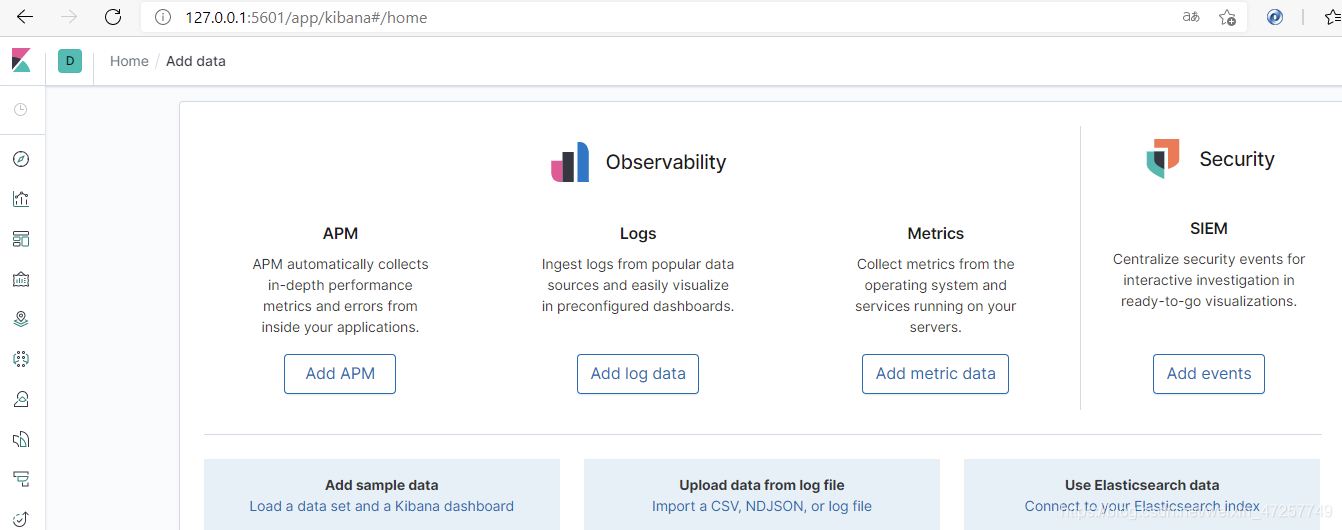Click 'Upload data from log file' title
This screenshot has width=1342, height=530.
tap(762, 485)
